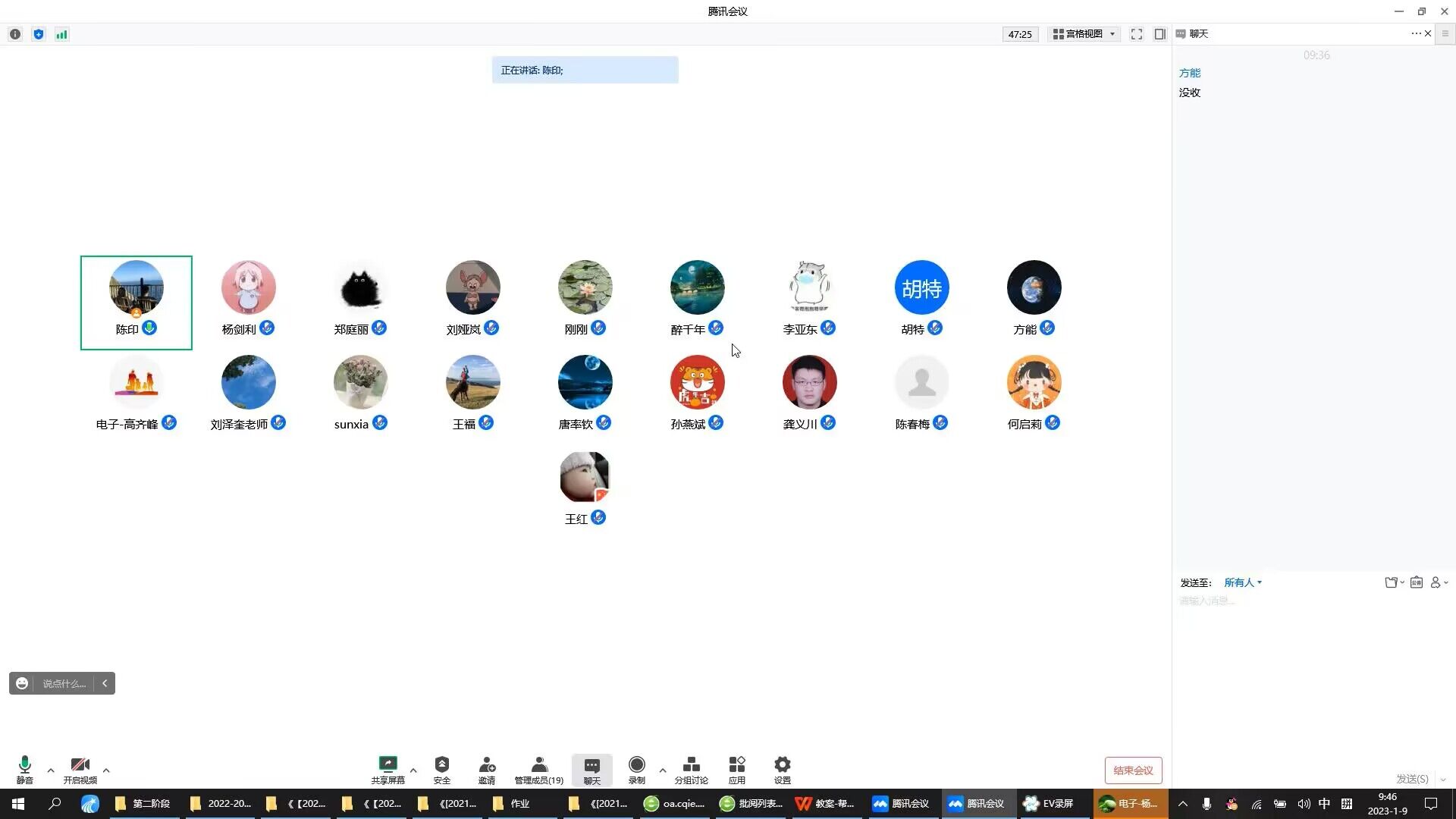
Task: Click the 结束会议 end meeting button
Action: coord(1133,770)
